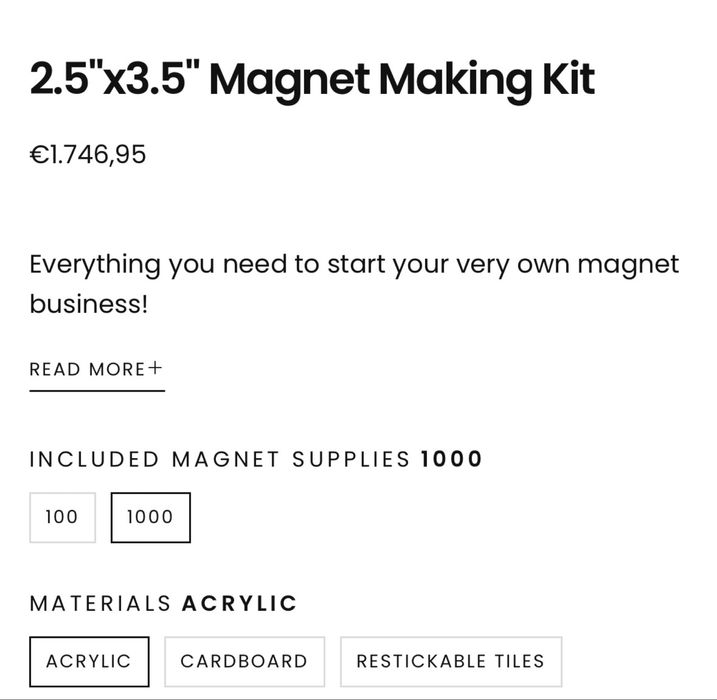Pick the Restickable Tiles material
The image size is (717, 700).
450,661
